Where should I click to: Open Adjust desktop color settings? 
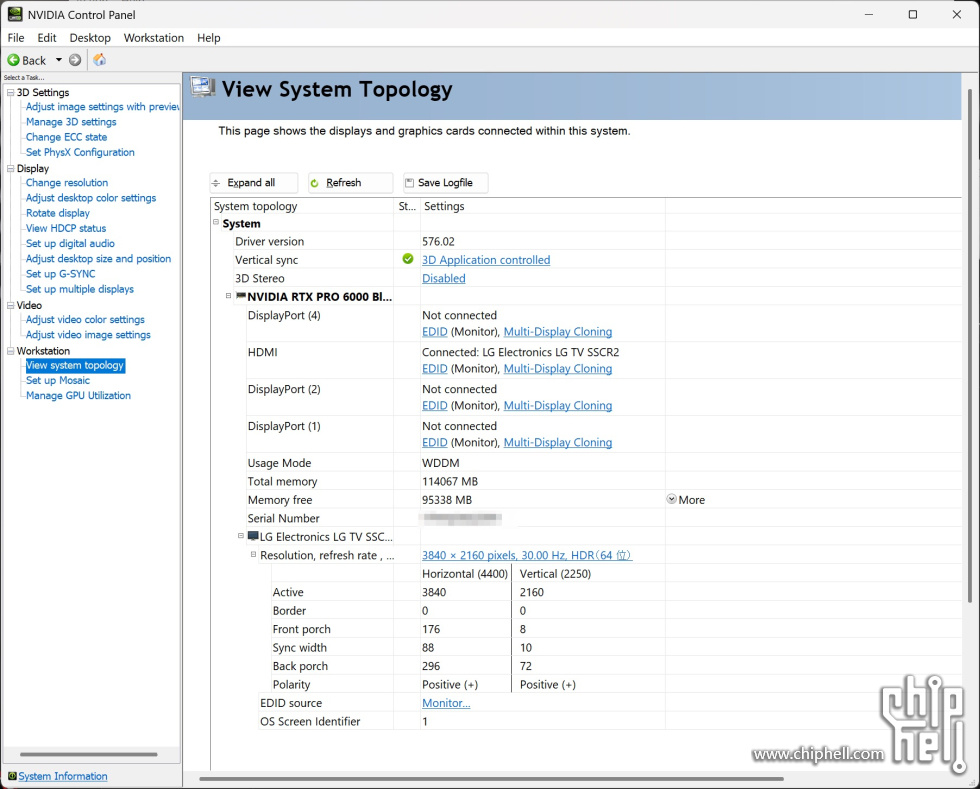91,198
